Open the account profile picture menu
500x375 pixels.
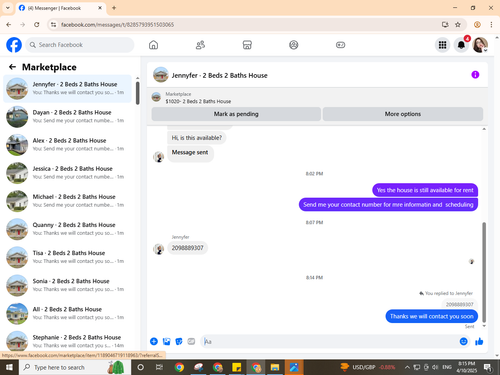click(x=480, y=45)
